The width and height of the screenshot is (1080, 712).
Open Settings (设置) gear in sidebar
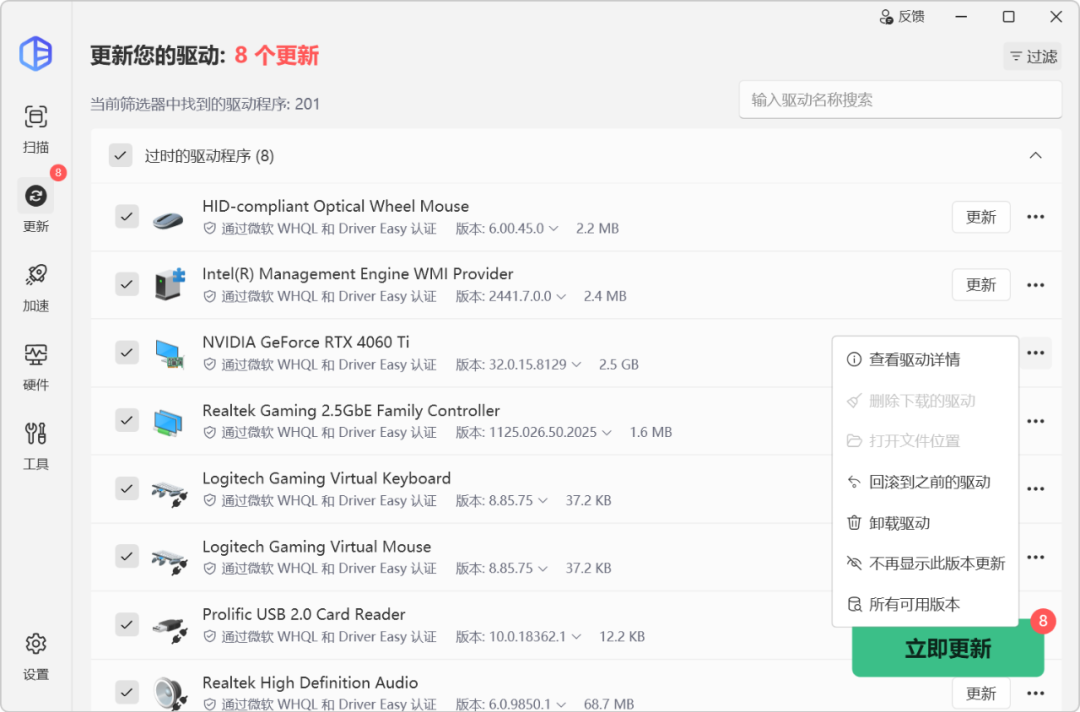(x=36, y=656)
